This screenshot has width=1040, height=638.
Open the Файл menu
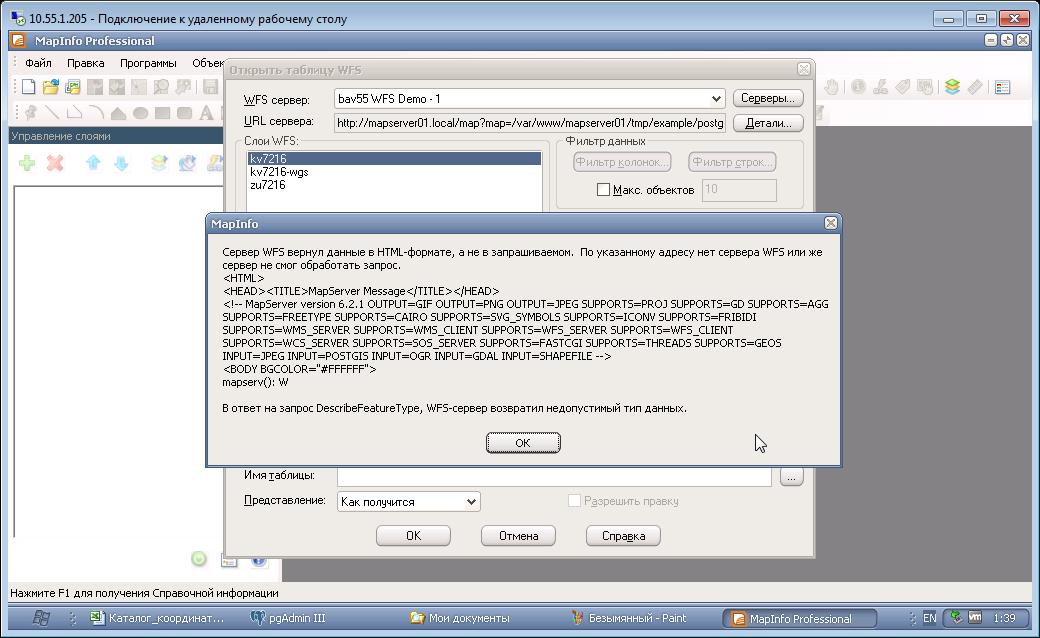click(x=38, y=63)
